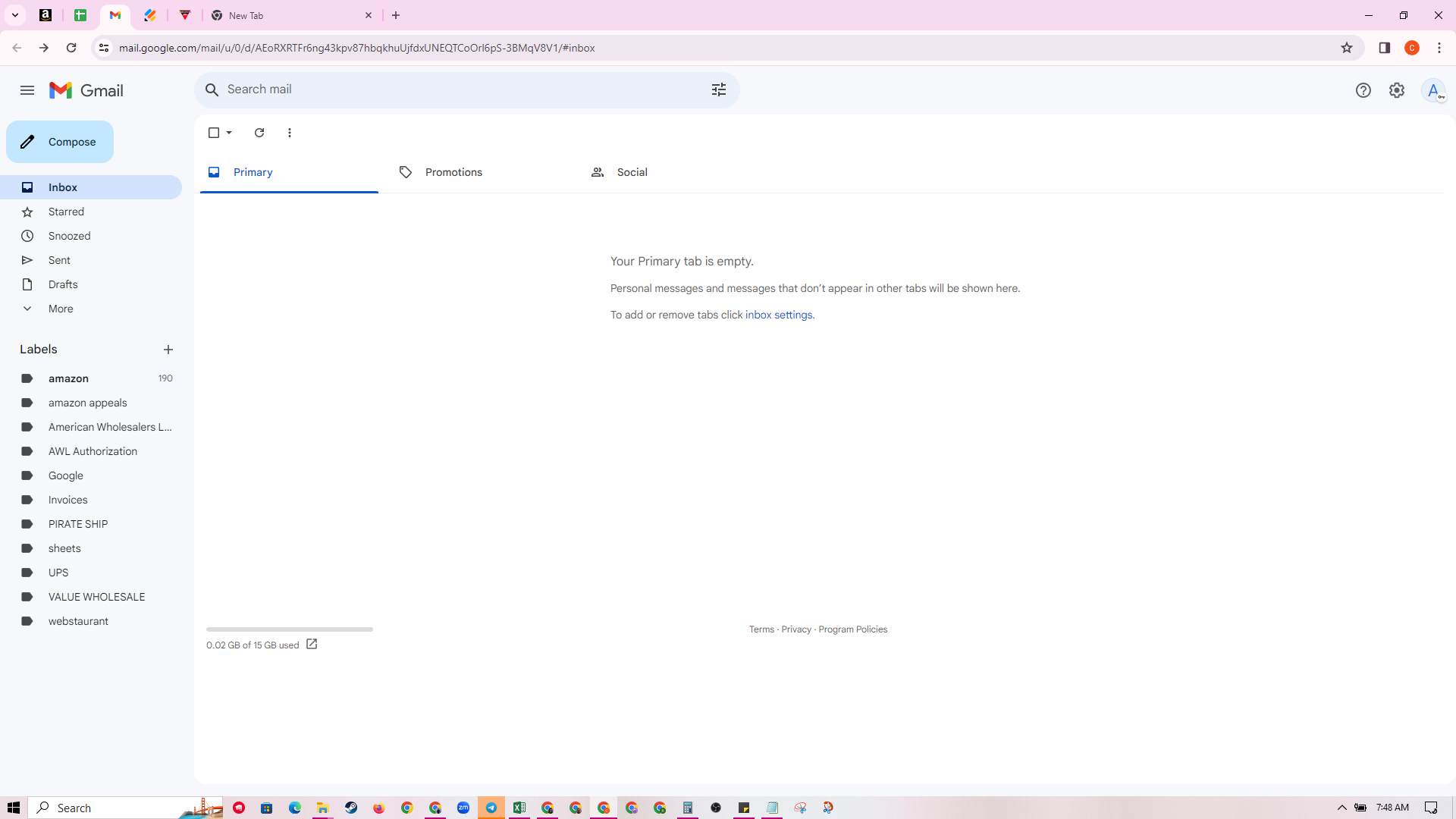
Task: Open the sheets label
Action: coord(91,548)
